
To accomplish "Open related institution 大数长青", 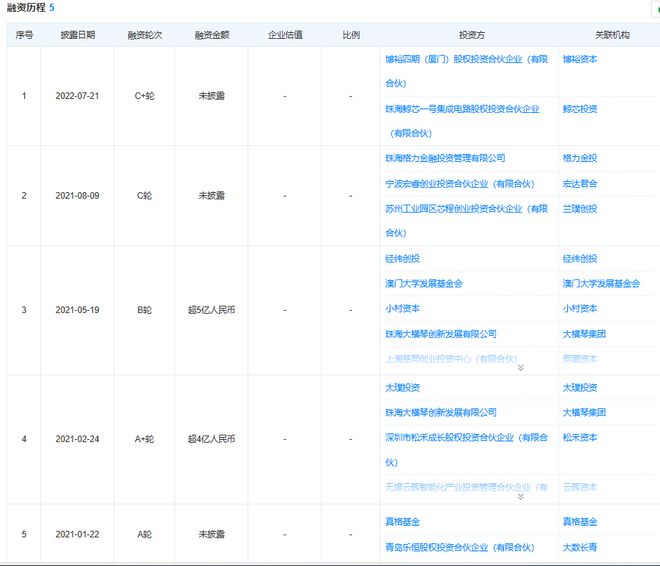I will point(580,547).
